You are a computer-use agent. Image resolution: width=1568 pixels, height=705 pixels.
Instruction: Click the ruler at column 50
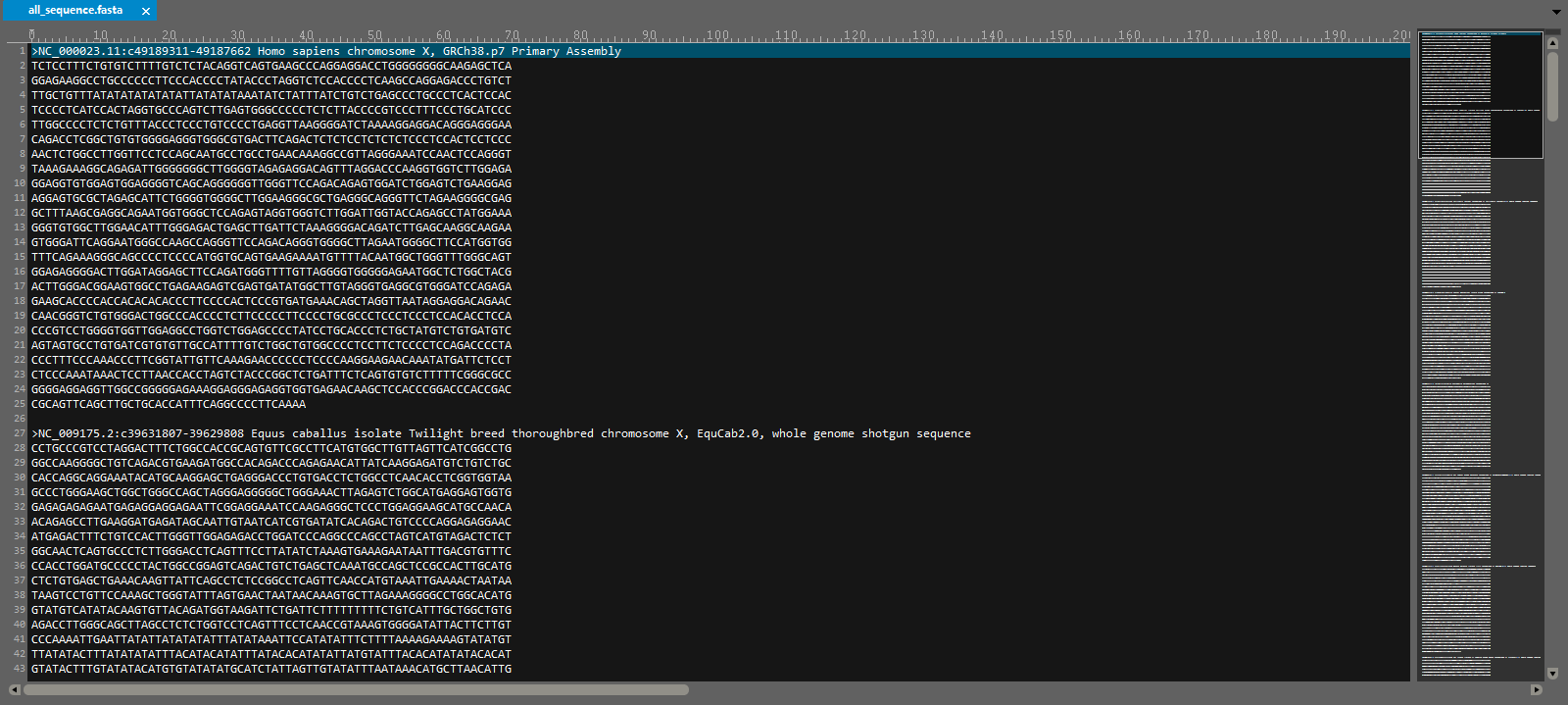coord(375,35)
